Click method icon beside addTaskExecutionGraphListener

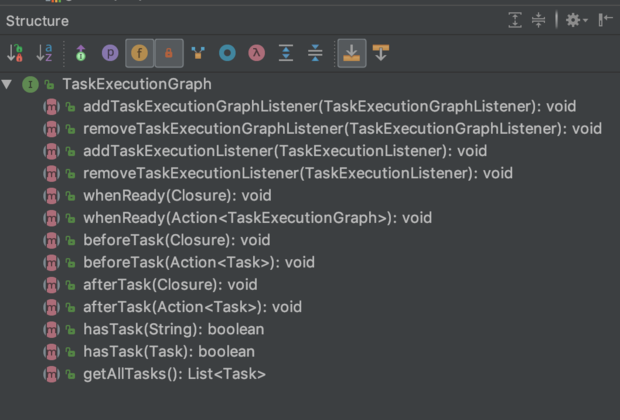[51, 107]
